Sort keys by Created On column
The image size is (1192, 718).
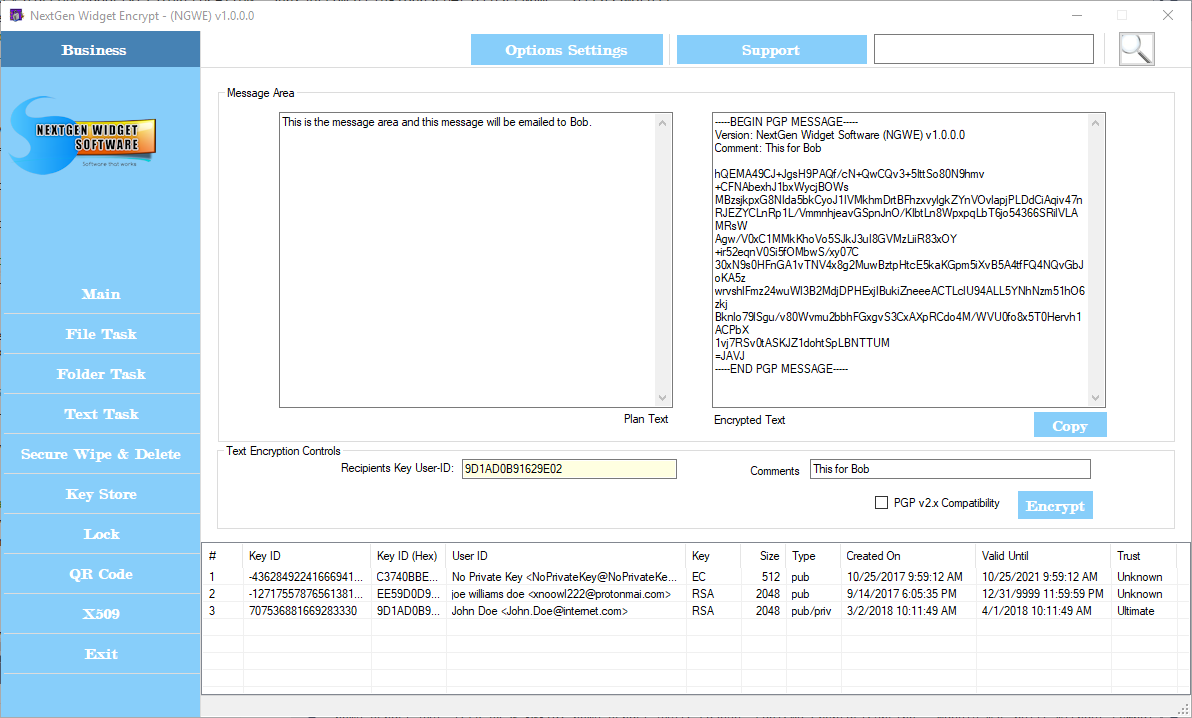pos(908,556)
